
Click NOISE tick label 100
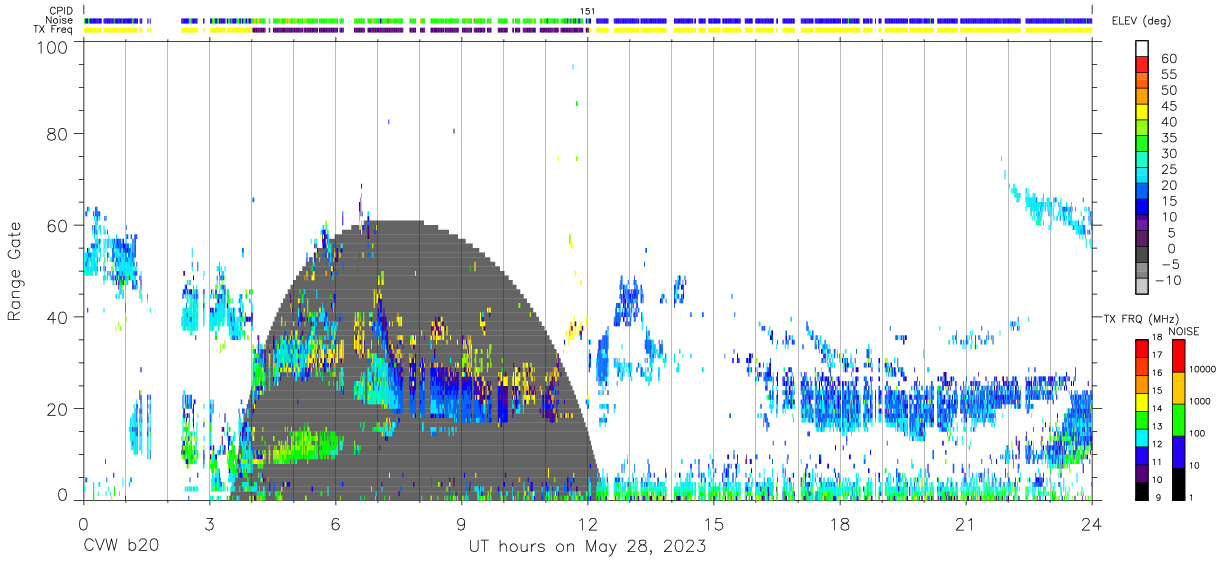point(1199,434)
